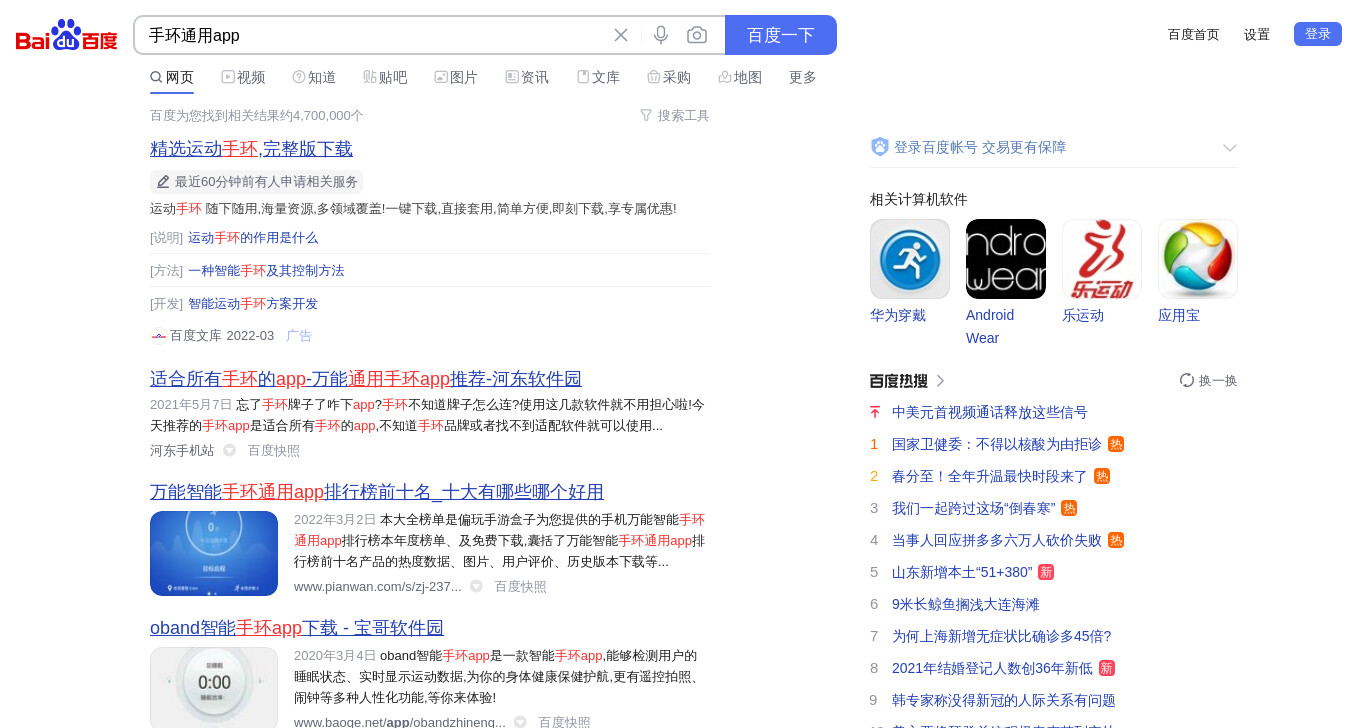Open 百度首页 link
The image size is (1366, 728).
click(x=1194, y=34)
